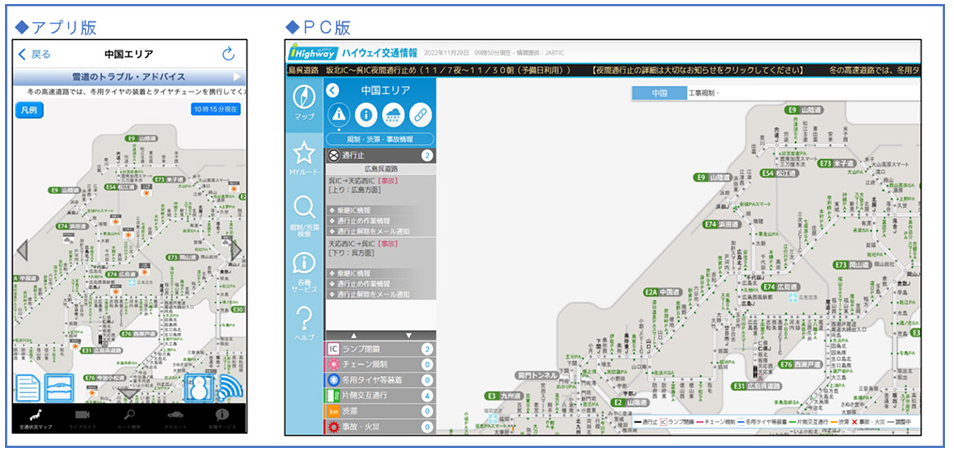This screenshot has height=453, width=954.
Task: Select the warning triangle regulation info icon
Action: (x=339, y=114)
